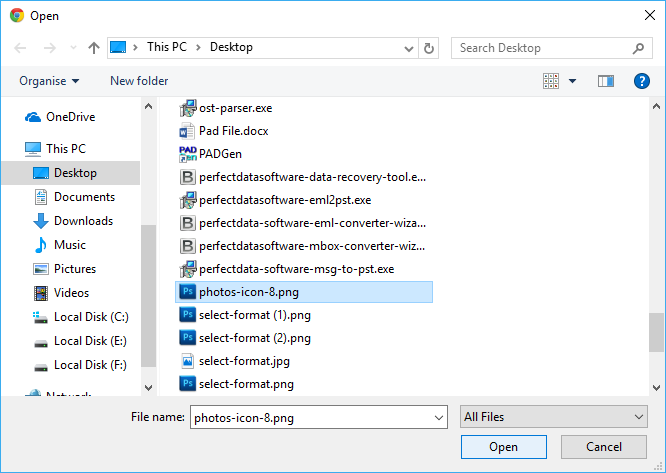Go up one folder level

[x=93, y=48]
